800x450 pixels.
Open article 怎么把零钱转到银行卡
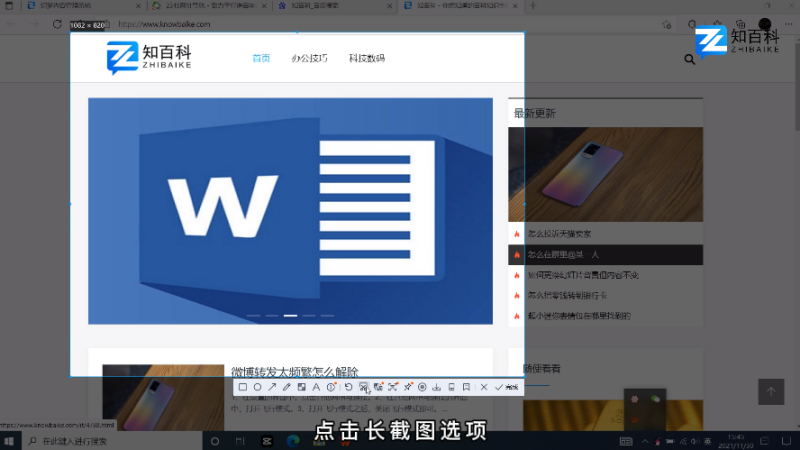(x=567, y=295)
